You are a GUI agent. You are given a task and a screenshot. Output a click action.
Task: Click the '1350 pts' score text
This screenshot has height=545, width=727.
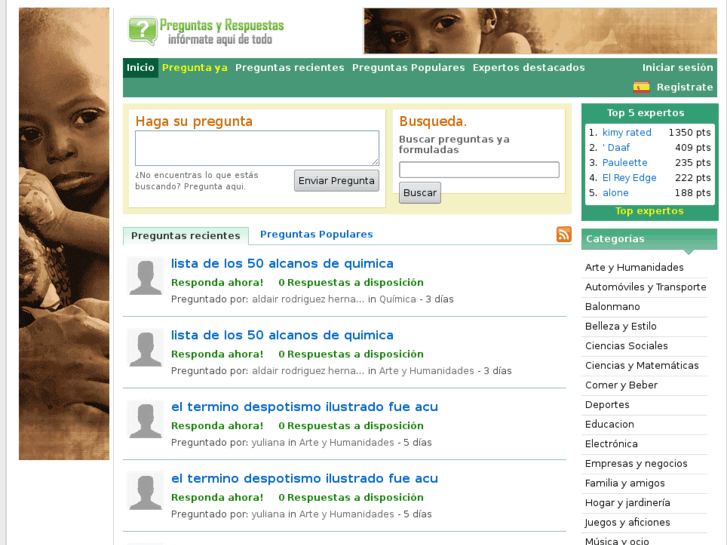coord(689,132)
